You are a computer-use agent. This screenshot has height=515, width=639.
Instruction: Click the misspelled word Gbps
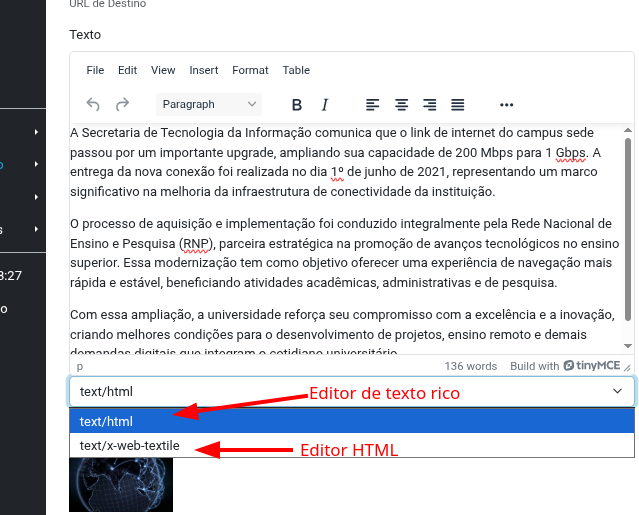(x=571, y=153)
